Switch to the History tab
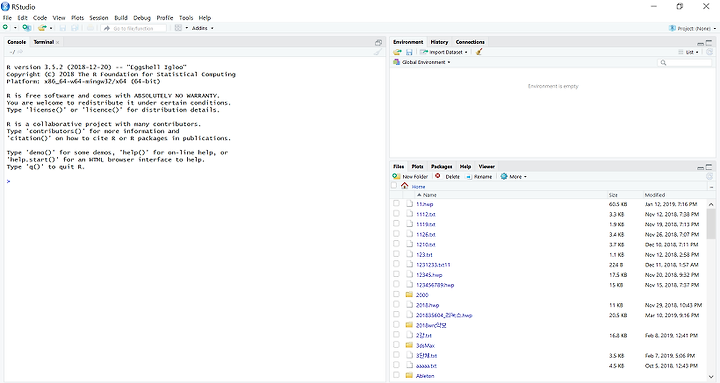Screen dimensions: 720x383 (x=439, y=42)
